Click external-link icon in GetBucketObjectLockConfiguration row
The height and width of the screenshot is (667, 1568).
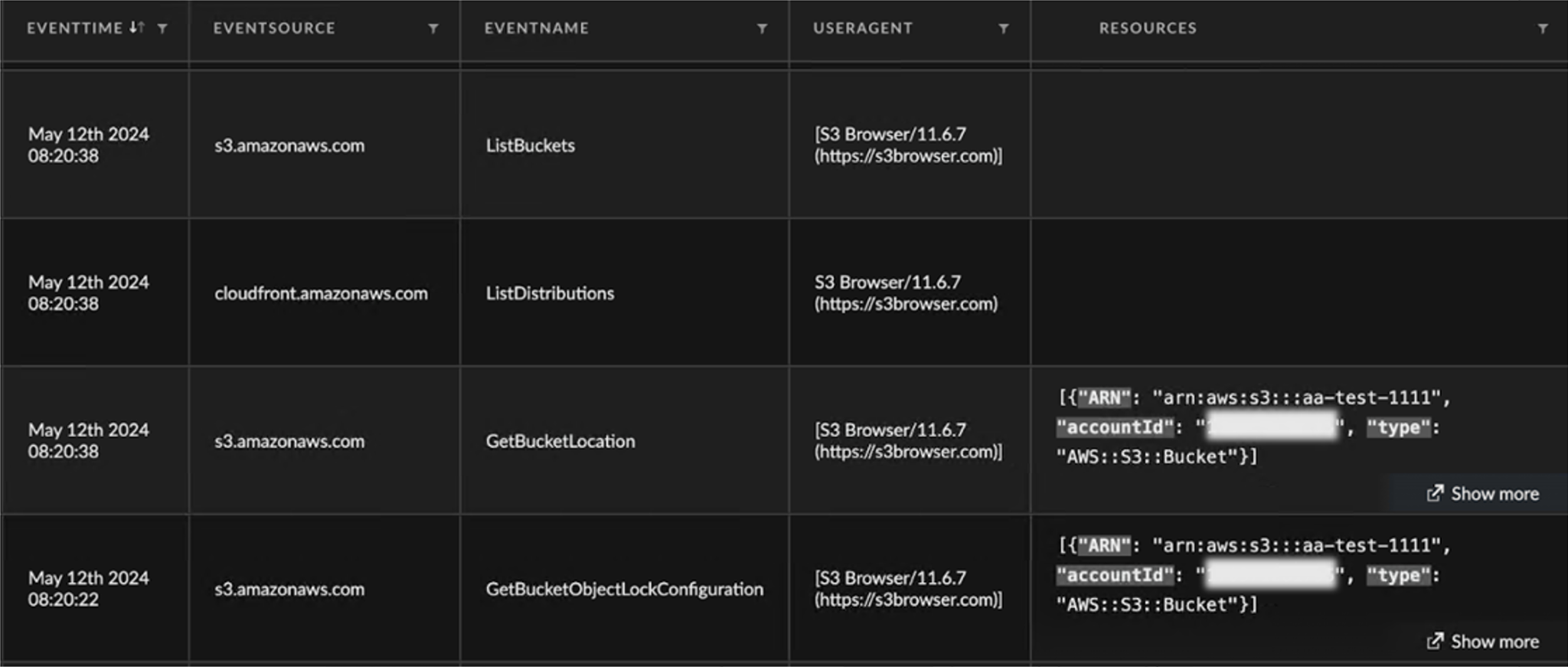(x=1435, y=641)
